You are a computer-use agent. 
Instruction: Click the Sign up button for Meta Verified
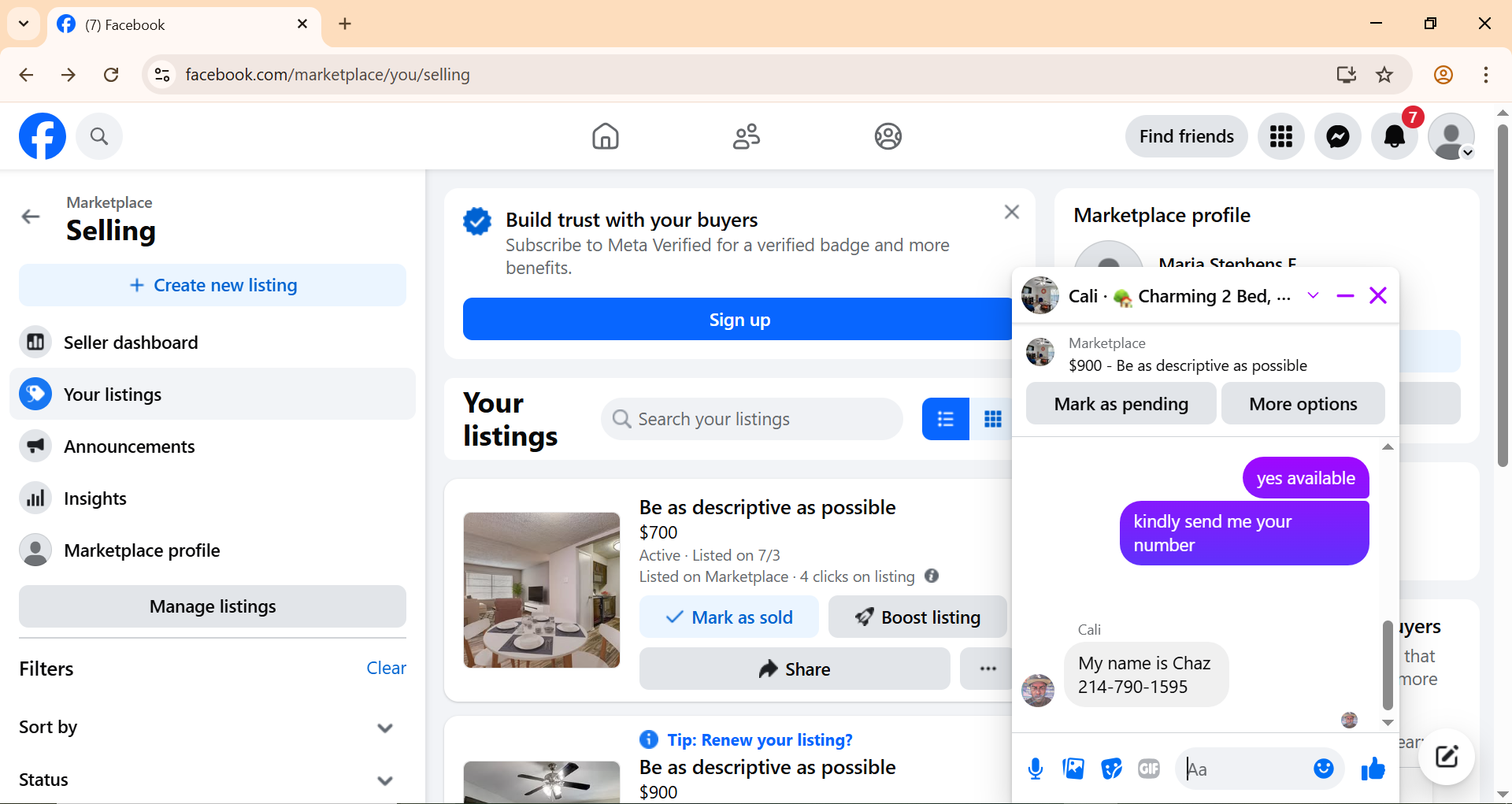click(737, 319)
